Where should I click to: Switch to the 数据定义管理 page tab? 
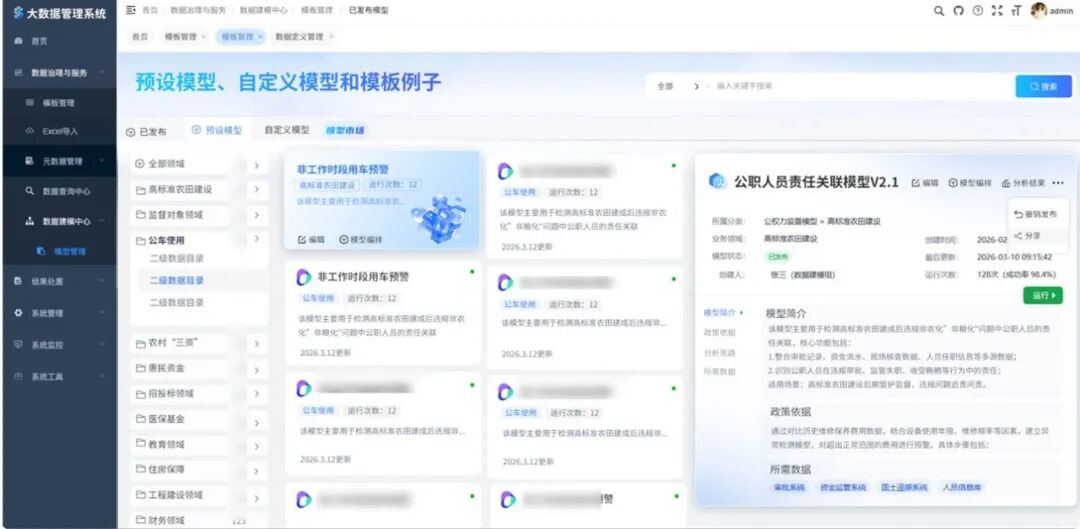click(x=299, y=37)
